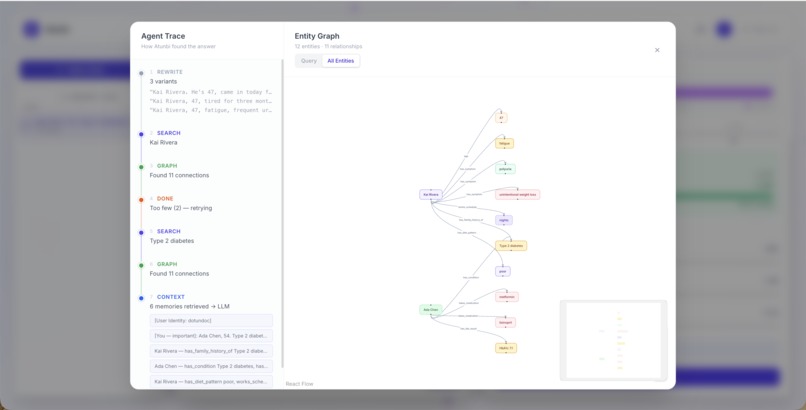806x410 pixels.
Task: Open the React Flow attribution link
Action: [299, 384]
